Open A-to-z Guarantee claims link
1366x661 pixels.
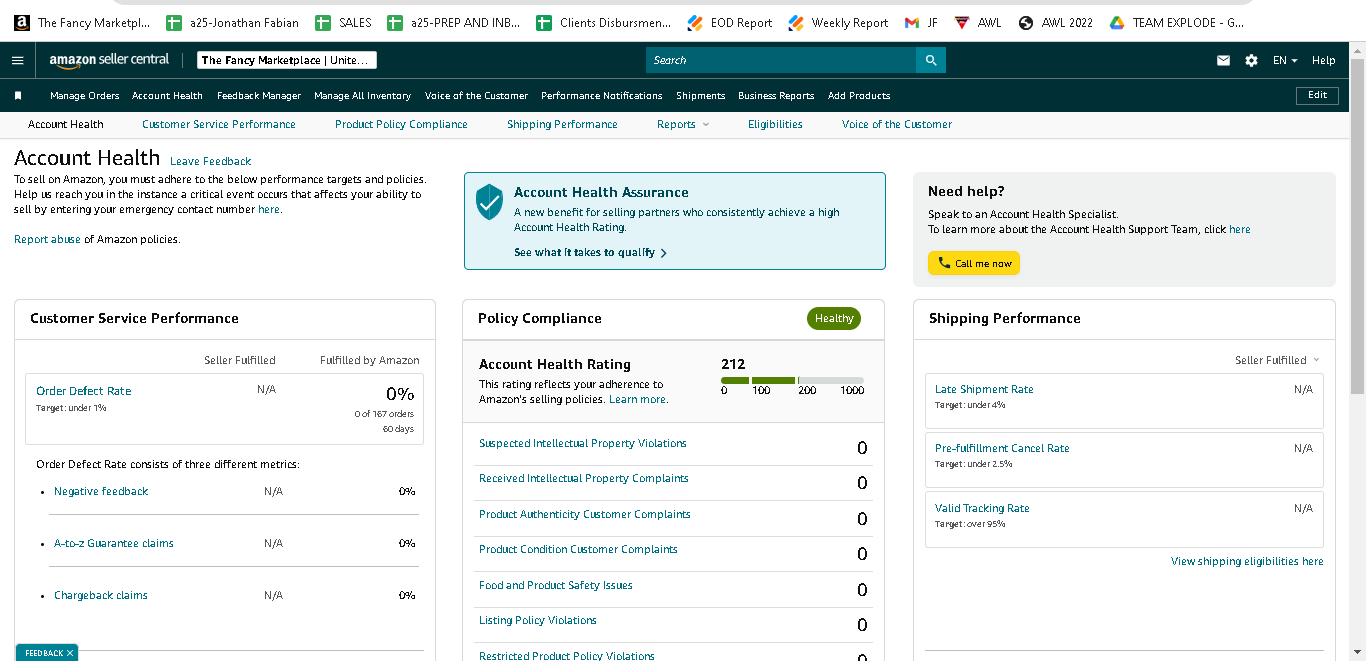[x=114, y=543]
